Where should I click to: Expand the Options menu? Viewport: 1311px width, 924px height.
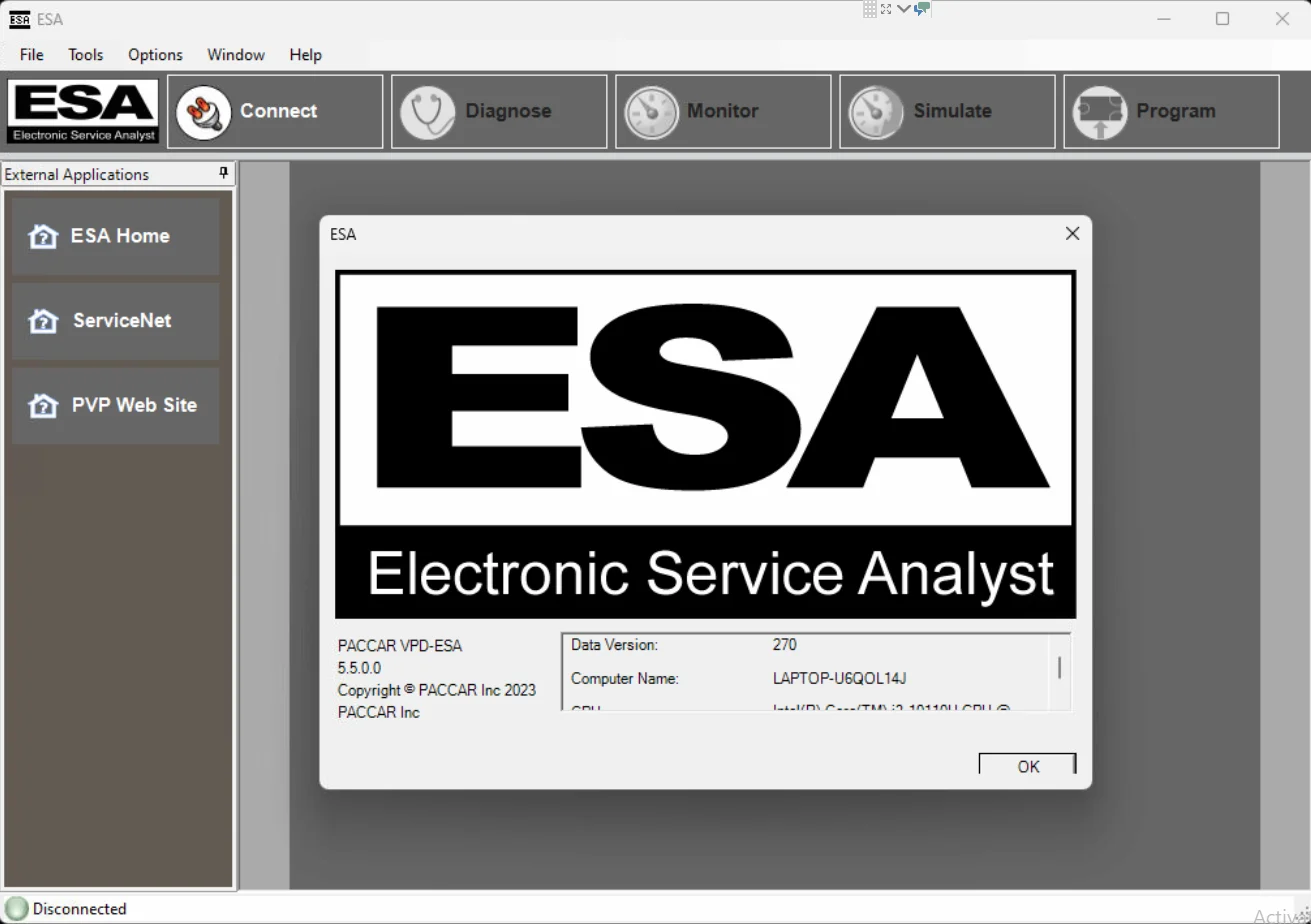pyautogui.click(x=155, y=55)
